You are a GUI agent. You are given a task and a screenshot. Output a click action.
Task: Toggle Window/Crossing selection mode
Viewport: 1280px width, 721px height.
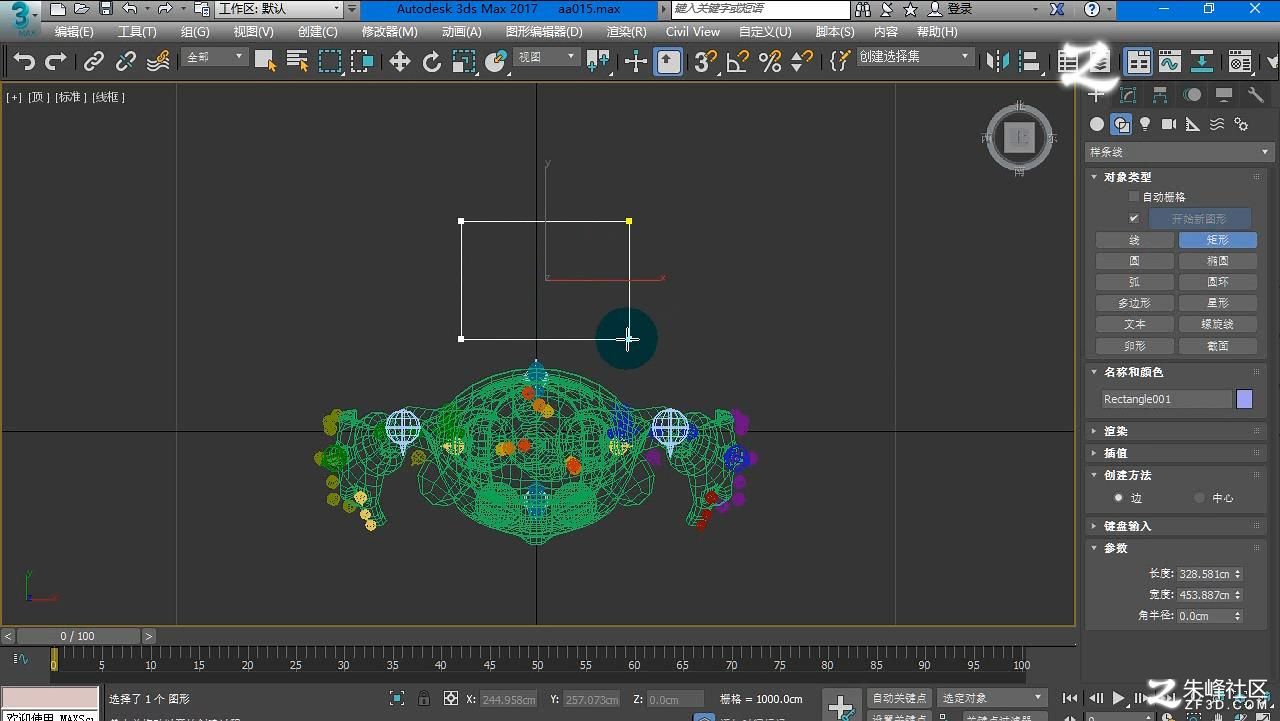coord(362,62)
